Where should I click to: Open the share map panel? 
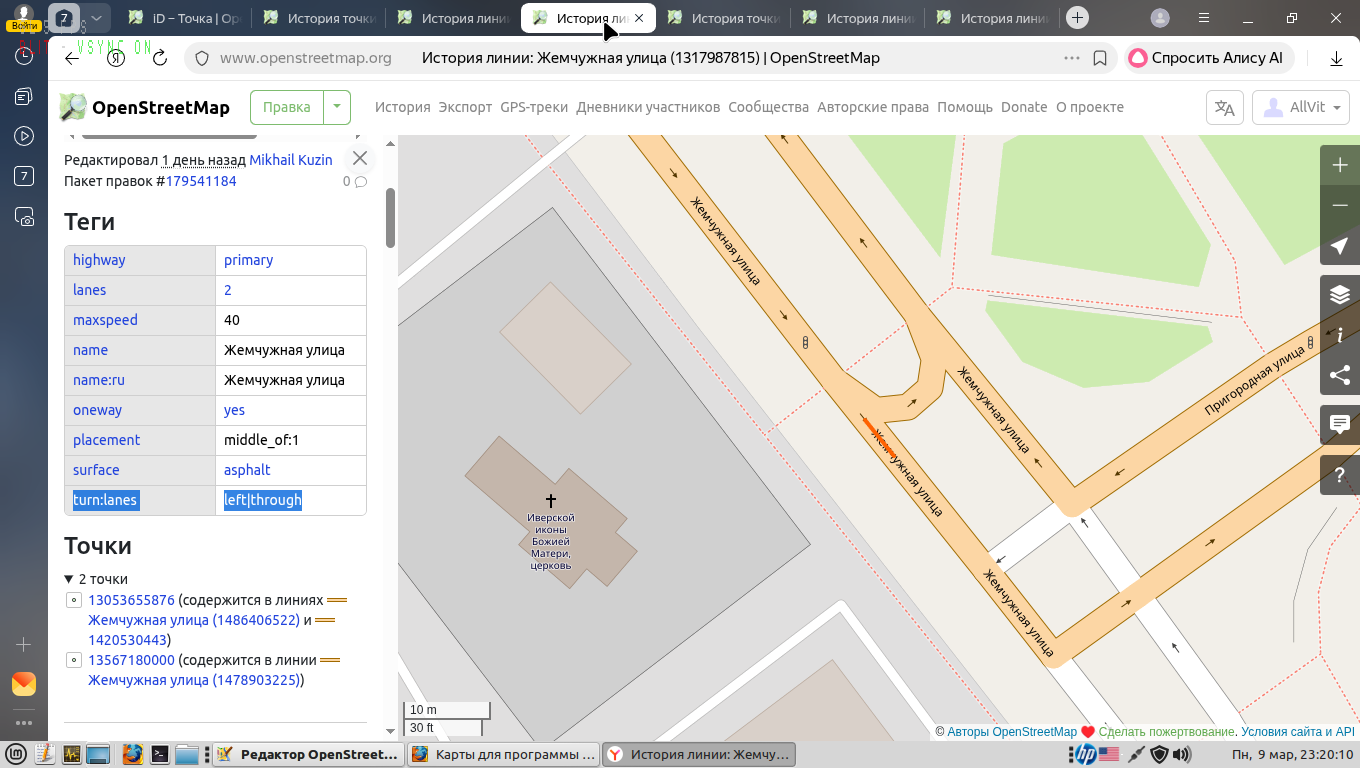(x=1340, y=375)
